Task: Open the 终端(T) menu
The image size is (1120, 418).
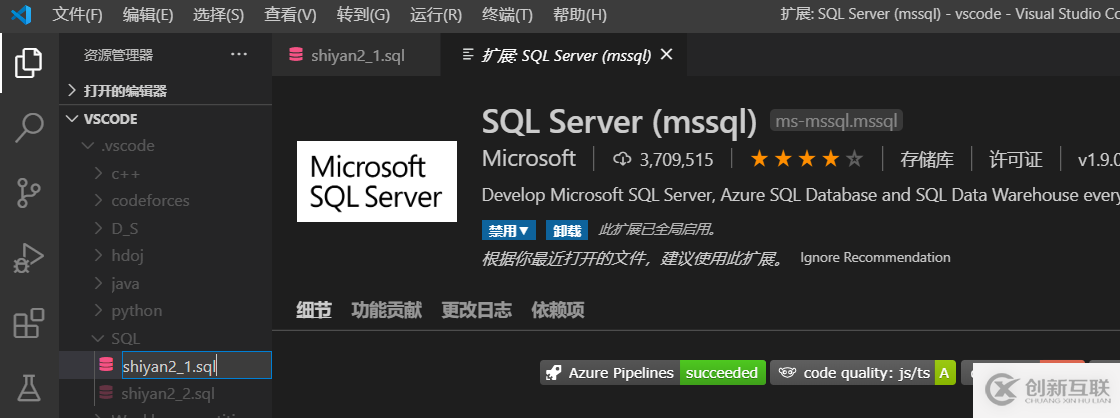Action: 507,15
